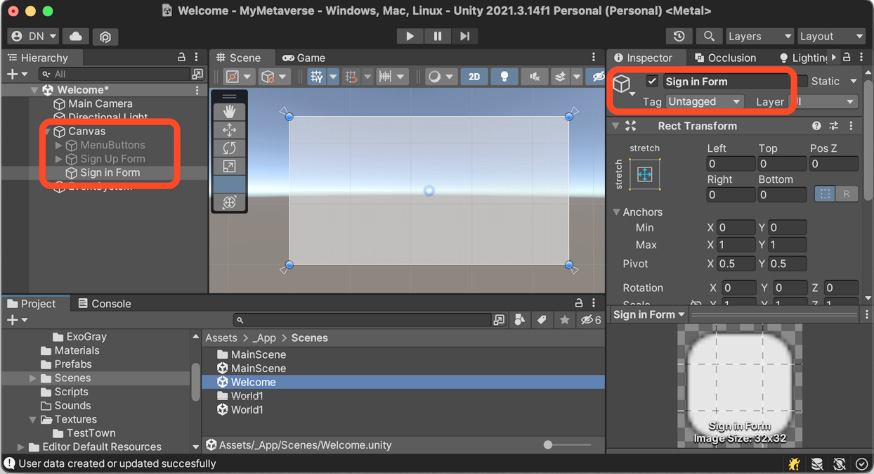Open the Unity collab/package hexagon icon
Screen dimensions: 874x474
(x=105, y=36)
